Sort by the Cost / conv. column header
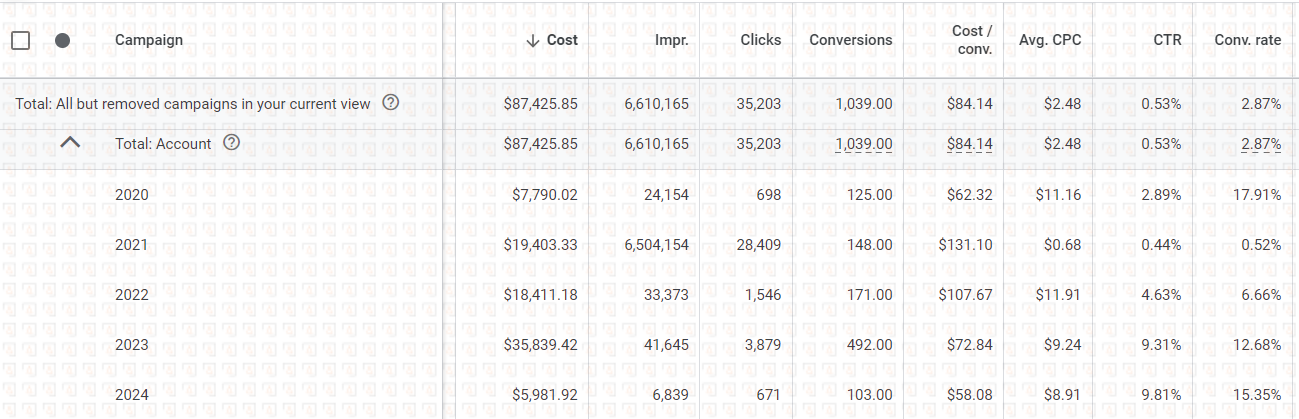Screen dimensions: 1299x419 [x=972, y=41]
